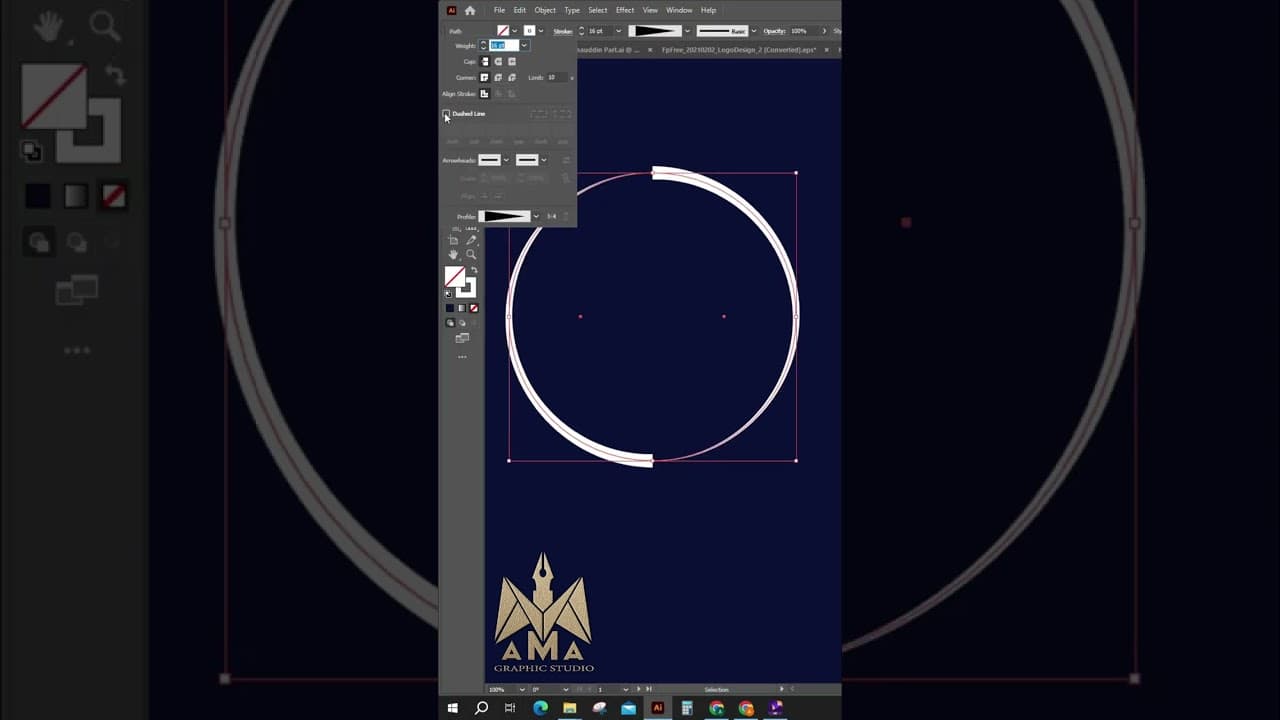
Task: Flip the stroke profile along
Action: point(551,217)
